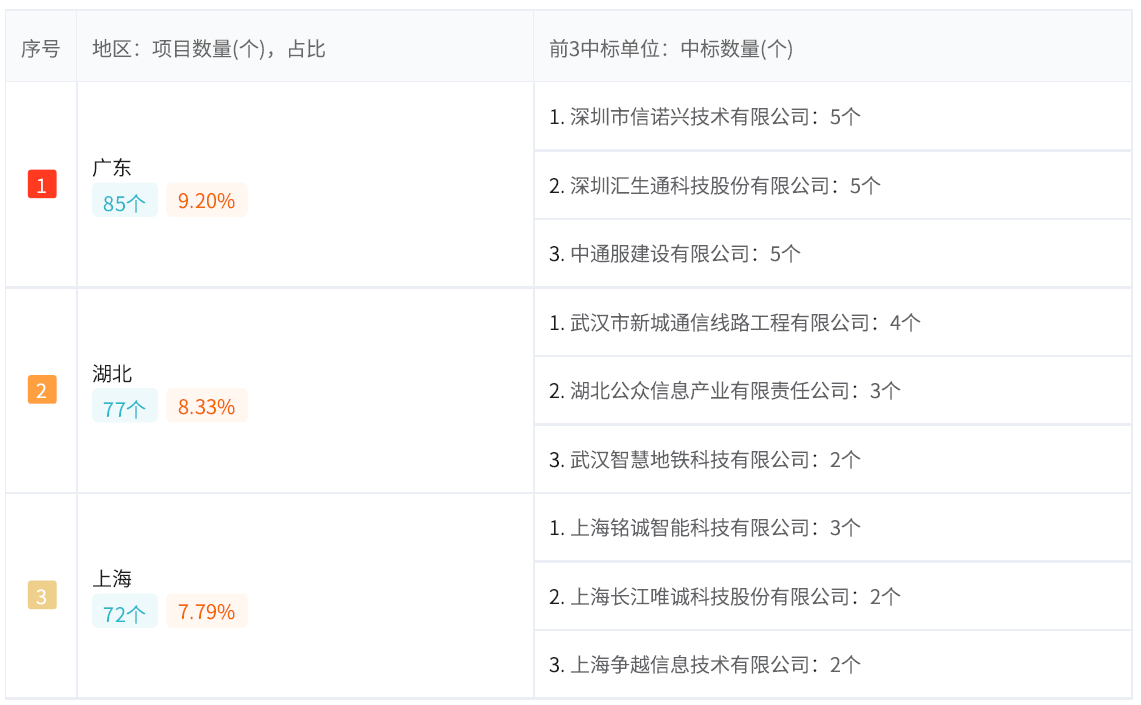This screenshot has width=1141, height=705.
Task: Click the 8.33% percentage tag
Action: pos(206,407)
